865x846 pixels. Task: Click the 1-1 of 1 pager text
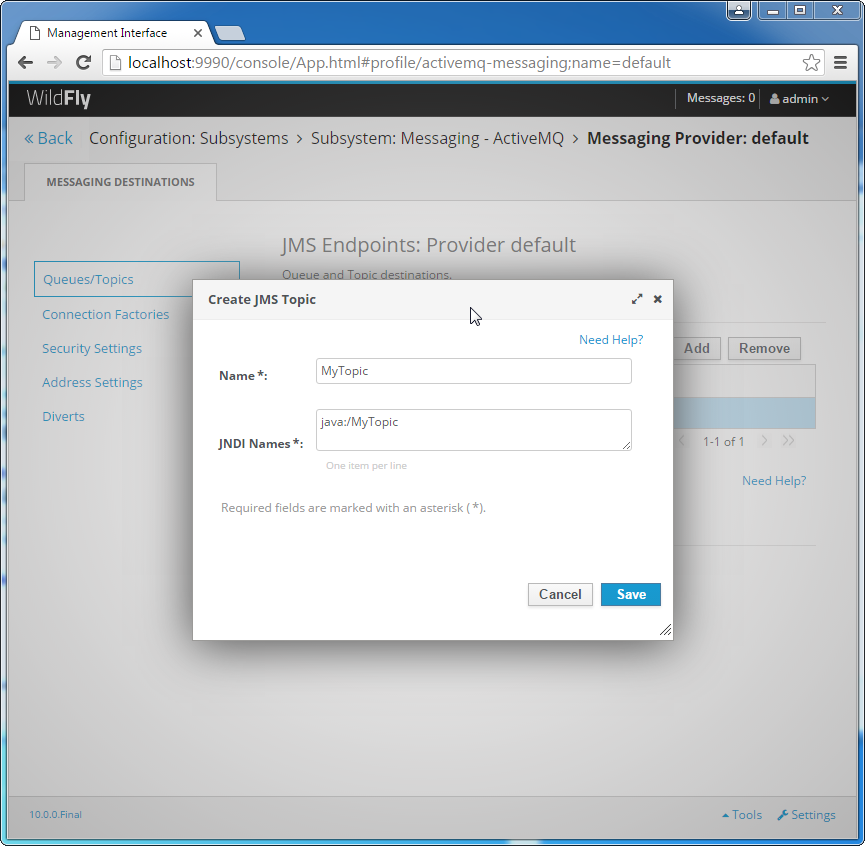pyautogui.click(x=723, y=441)
